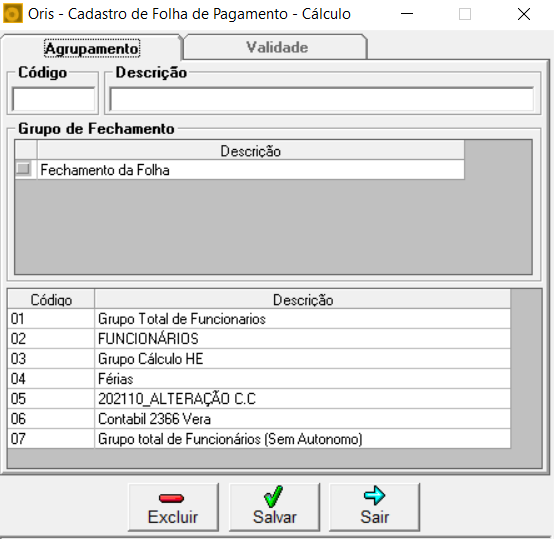Minimize the Oris window
554x539 pixels.
[407, 14]
